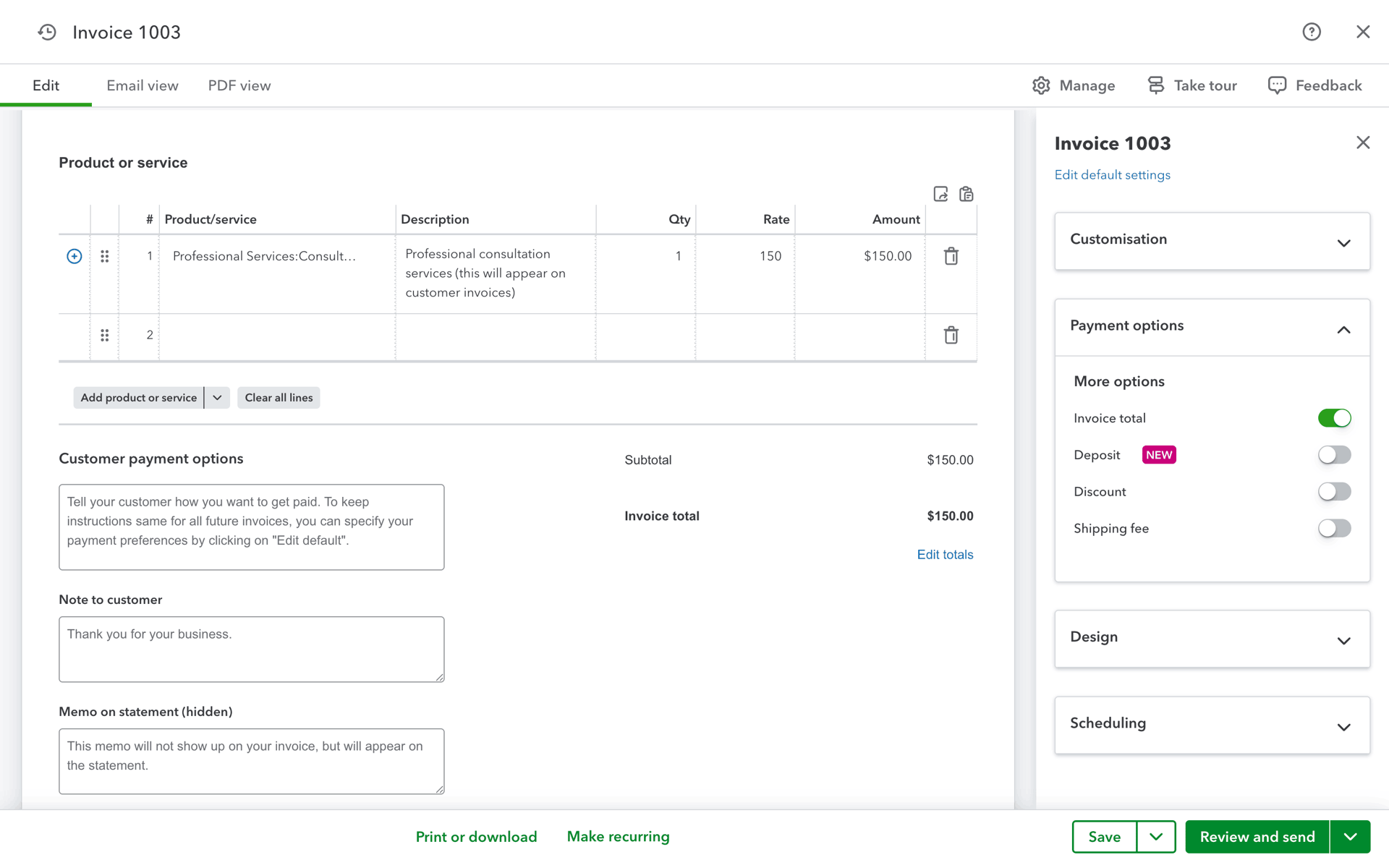Image resolution: width=1389 pixels, height=868 pixels.
Task: Enable the Deposit toggle
Action: (x=1334, y=455)
